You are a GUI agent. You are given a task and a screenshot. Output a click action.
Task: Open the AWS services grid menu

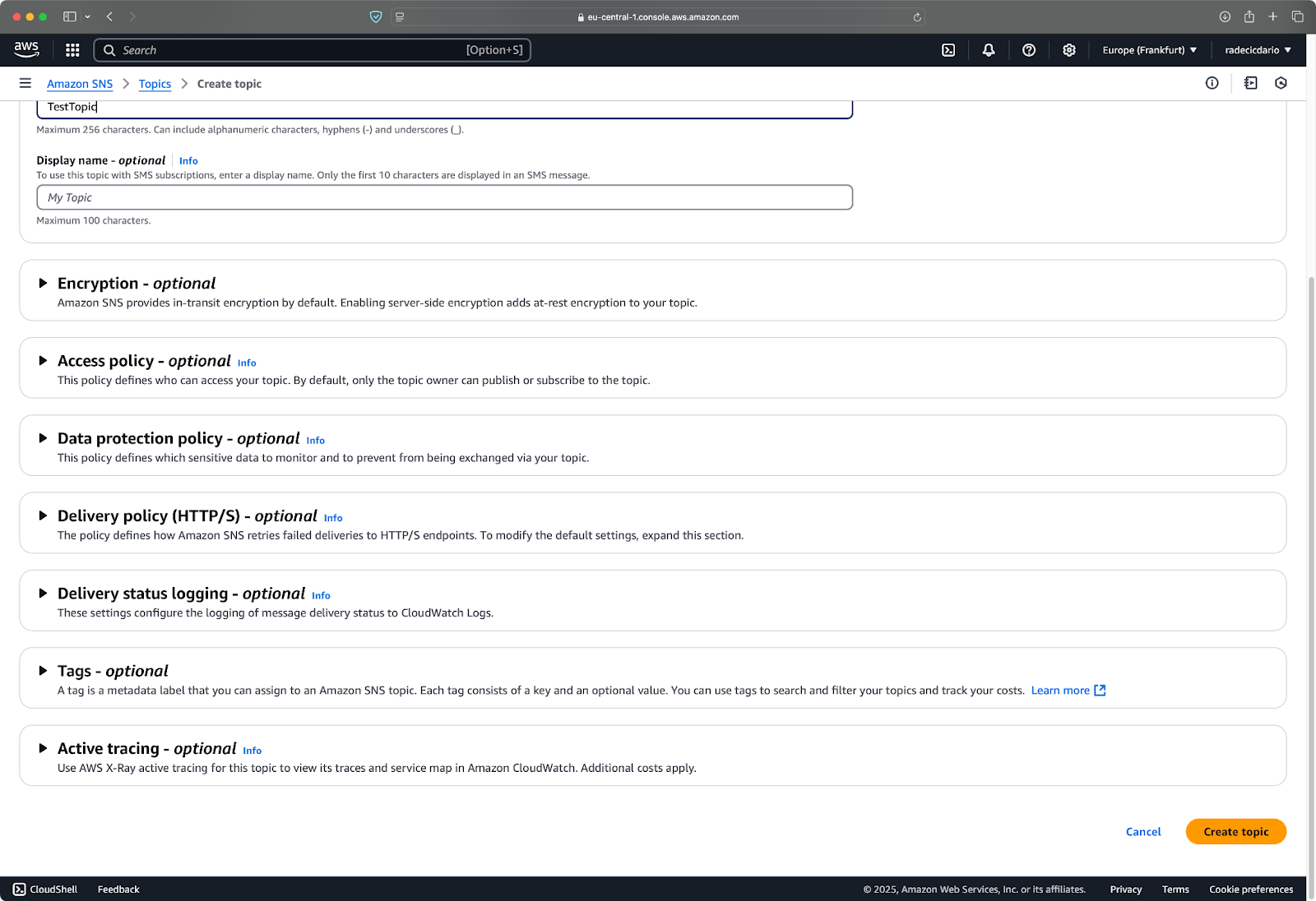click(72, 50)
